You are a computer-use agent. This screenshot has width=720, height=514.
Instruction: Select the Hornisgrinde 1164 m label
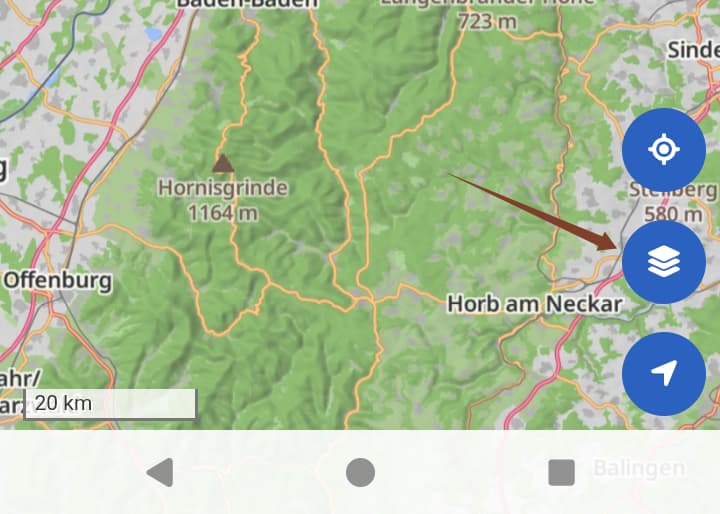[x=223, y=200]
